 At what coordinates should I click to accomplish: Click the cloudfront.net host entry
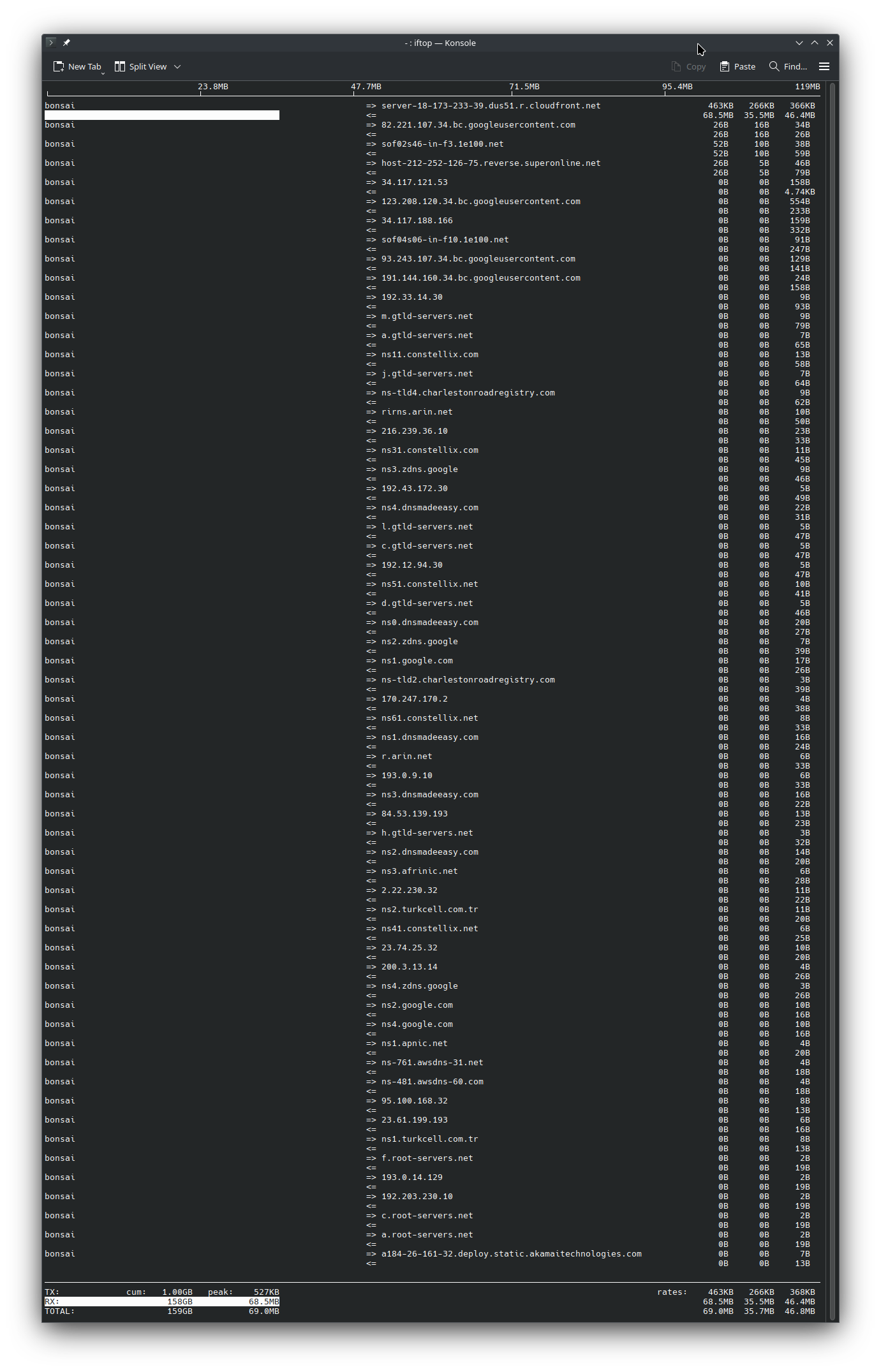(x=491, y=106)
